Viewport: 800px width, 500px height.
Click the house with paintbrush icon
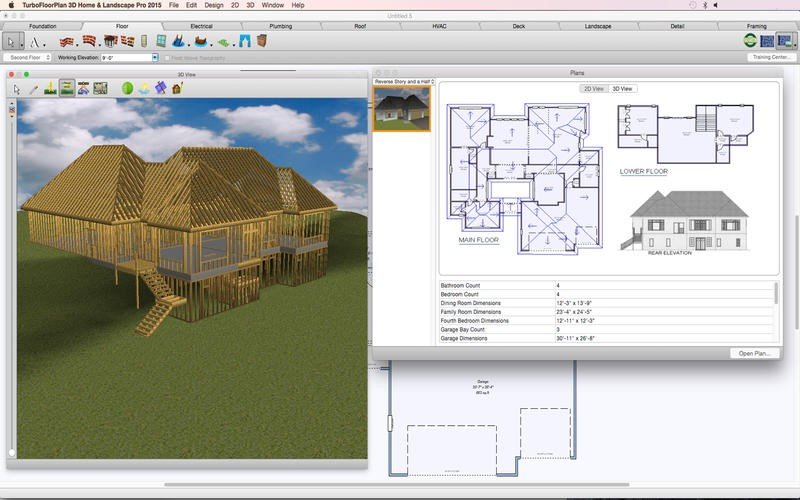[177, 88]
